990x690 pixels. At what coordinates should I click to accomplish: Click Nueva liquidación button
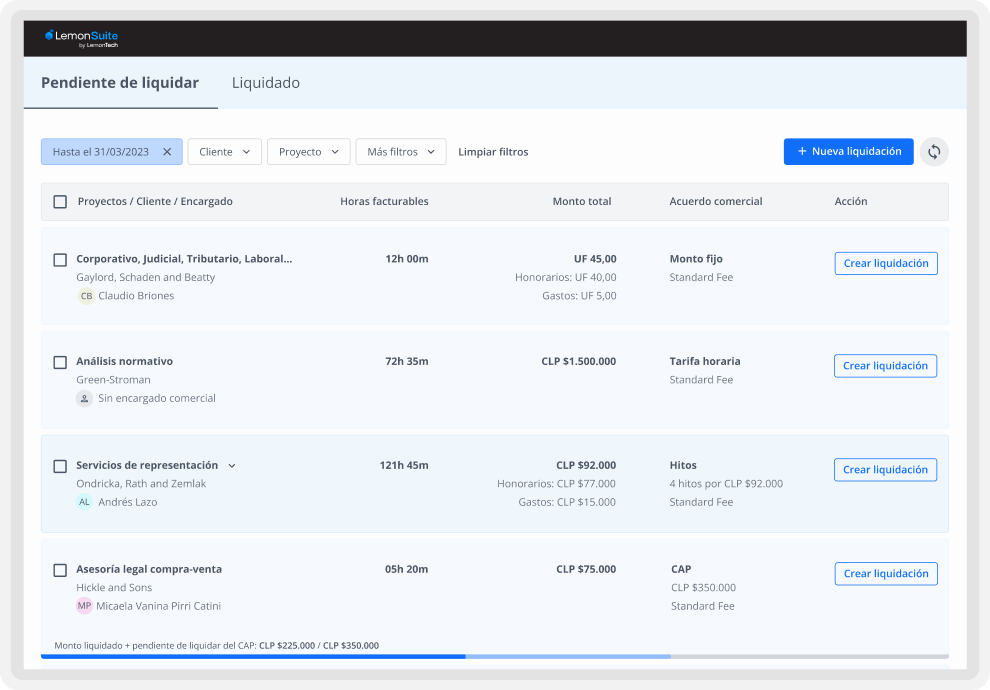849,152
